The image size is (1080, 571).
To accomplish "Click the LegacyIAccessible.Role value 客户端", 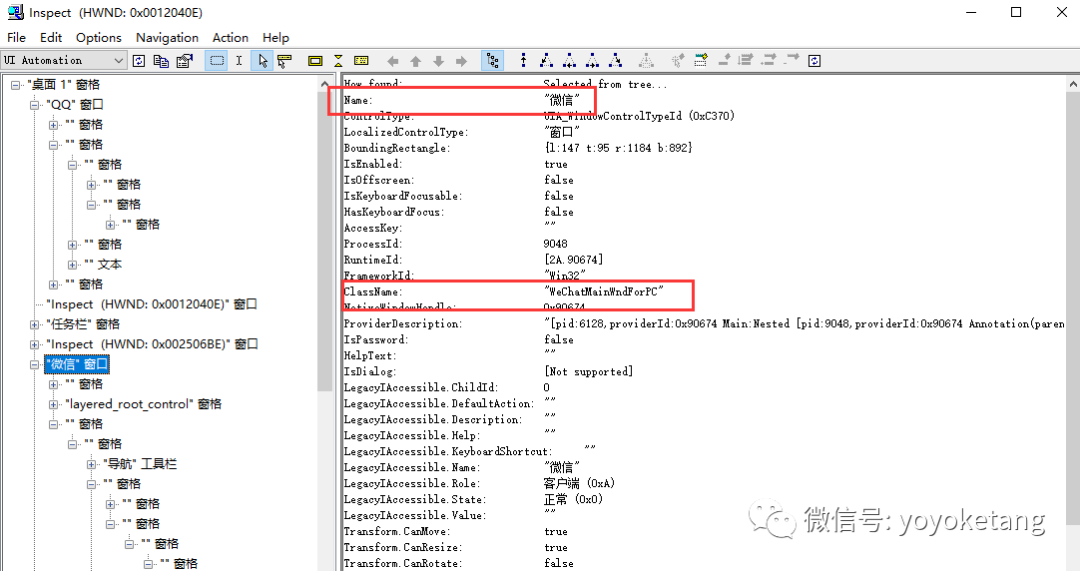I will pos(579,484).
